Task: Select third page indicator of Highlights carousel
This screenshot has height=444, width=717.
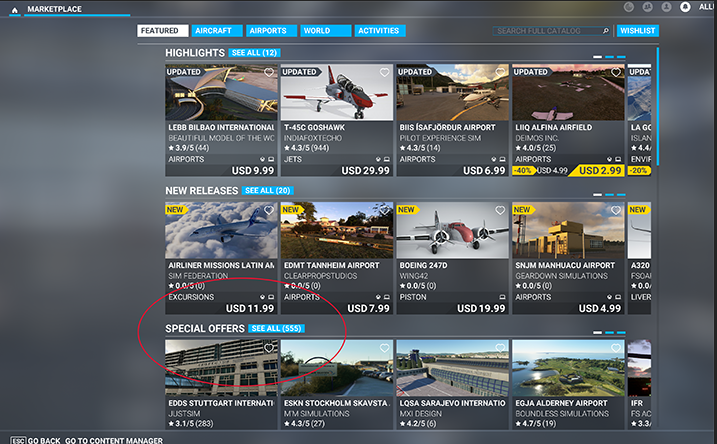Action: coord(621,57)
